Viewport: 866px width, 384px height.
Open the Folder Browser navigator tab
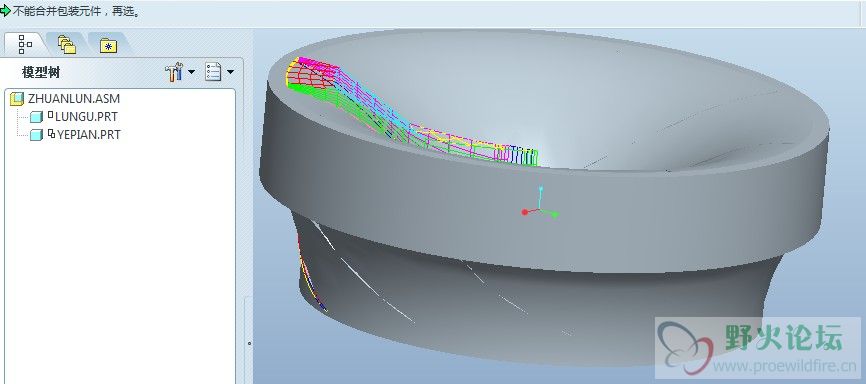[x=67, y=44]
